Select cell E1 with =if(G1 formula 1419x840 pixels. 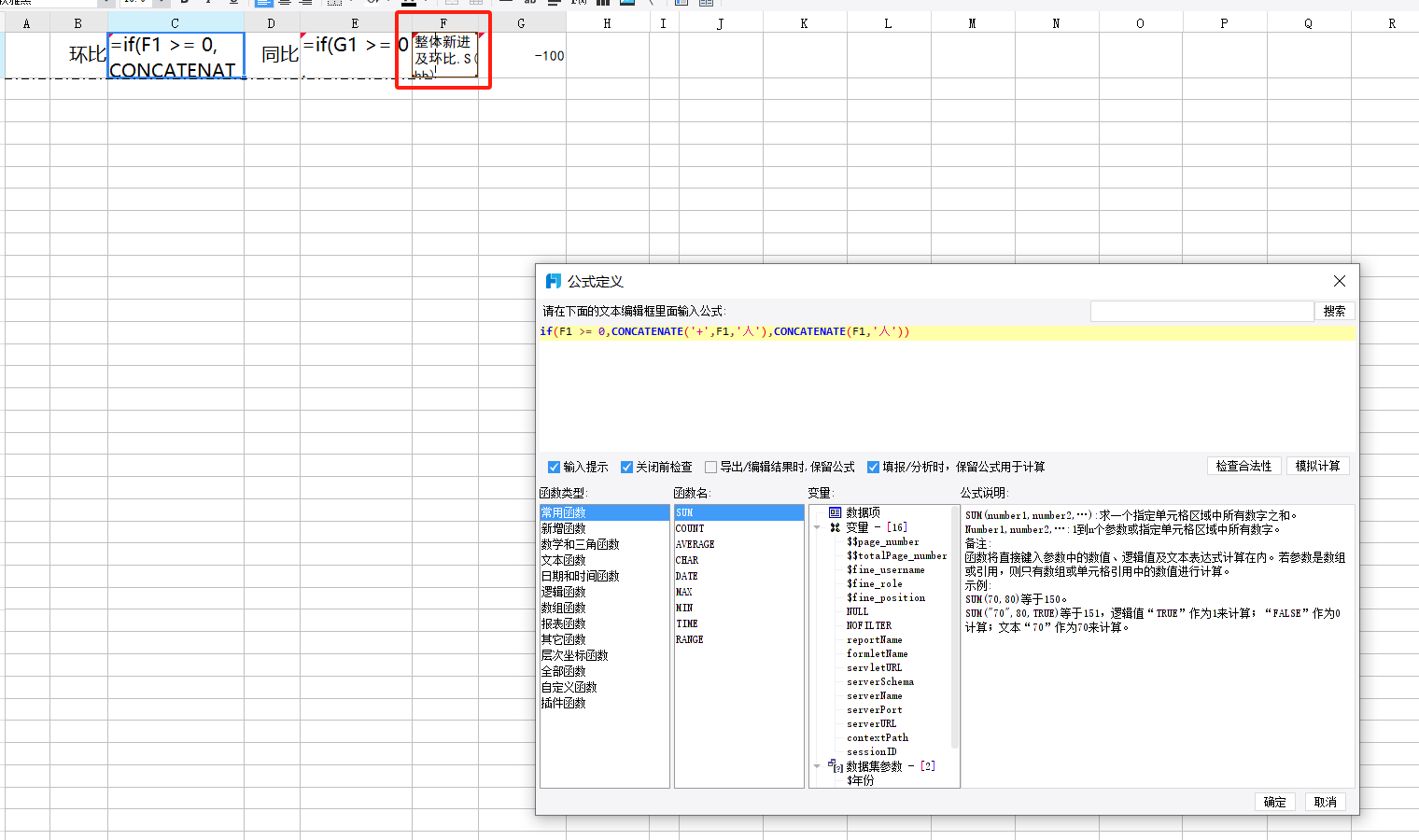[356, 55]
